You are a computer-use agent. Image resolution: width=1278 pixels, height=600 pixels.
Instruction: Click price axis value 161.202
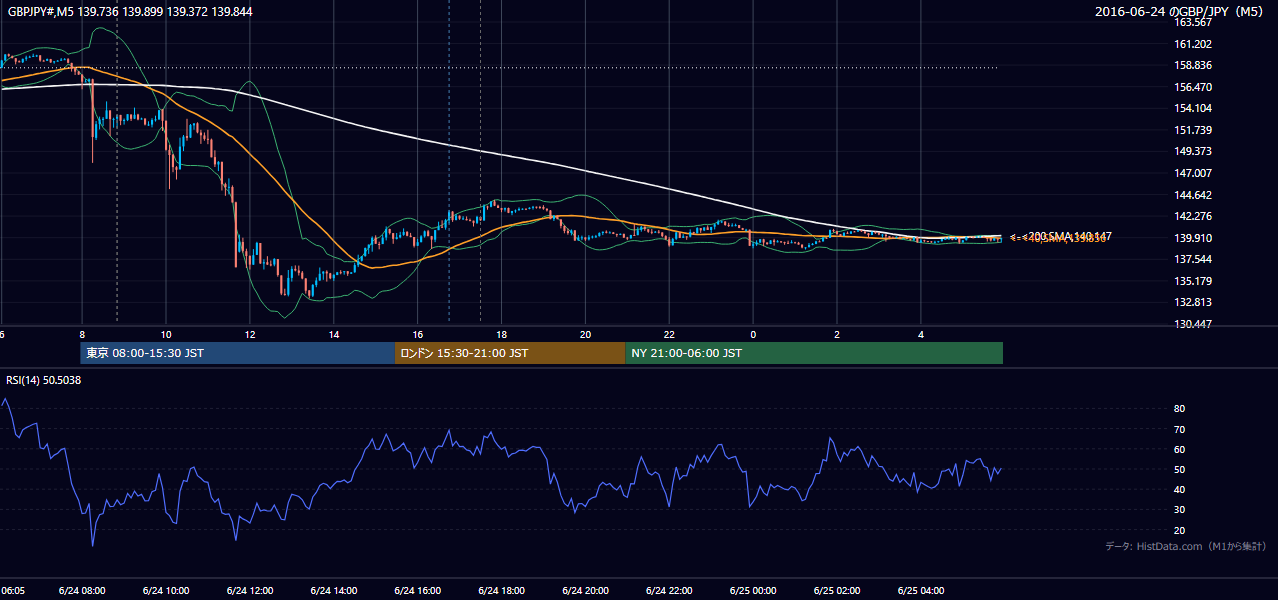click(x=1193, y=44)
